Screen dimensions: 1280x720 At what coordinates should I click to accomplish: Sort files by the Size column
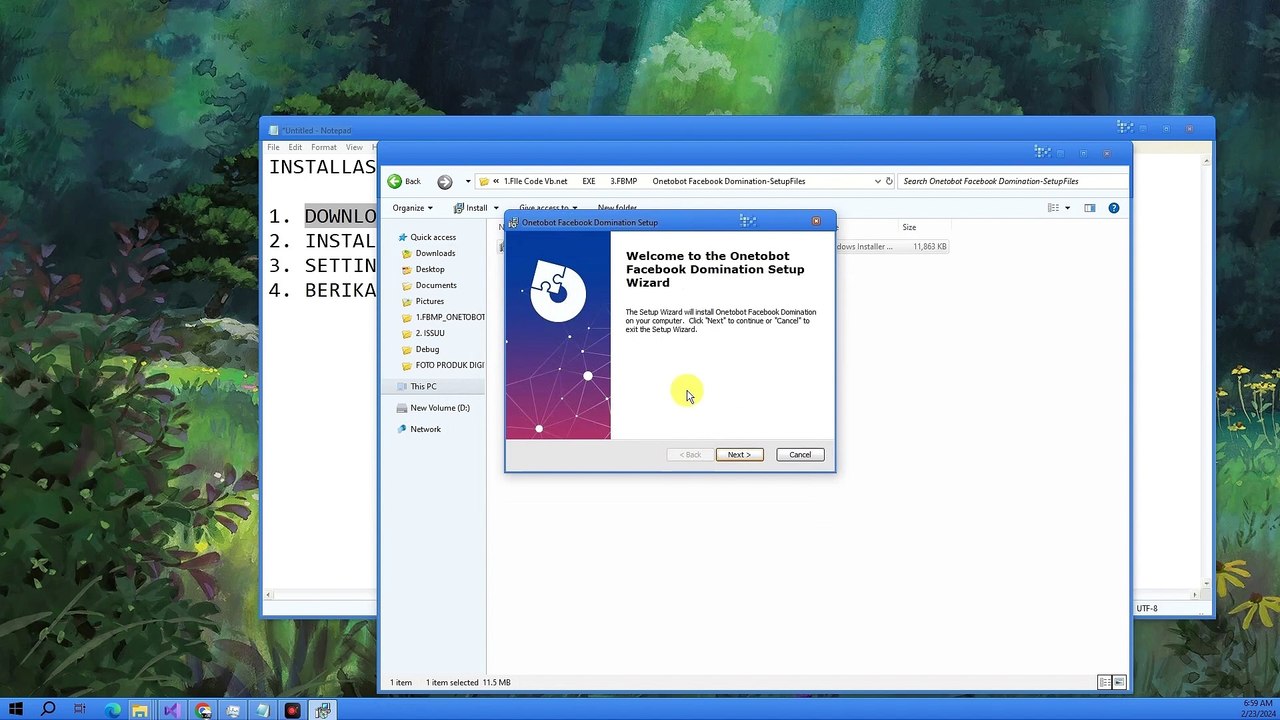pos(909,227)
